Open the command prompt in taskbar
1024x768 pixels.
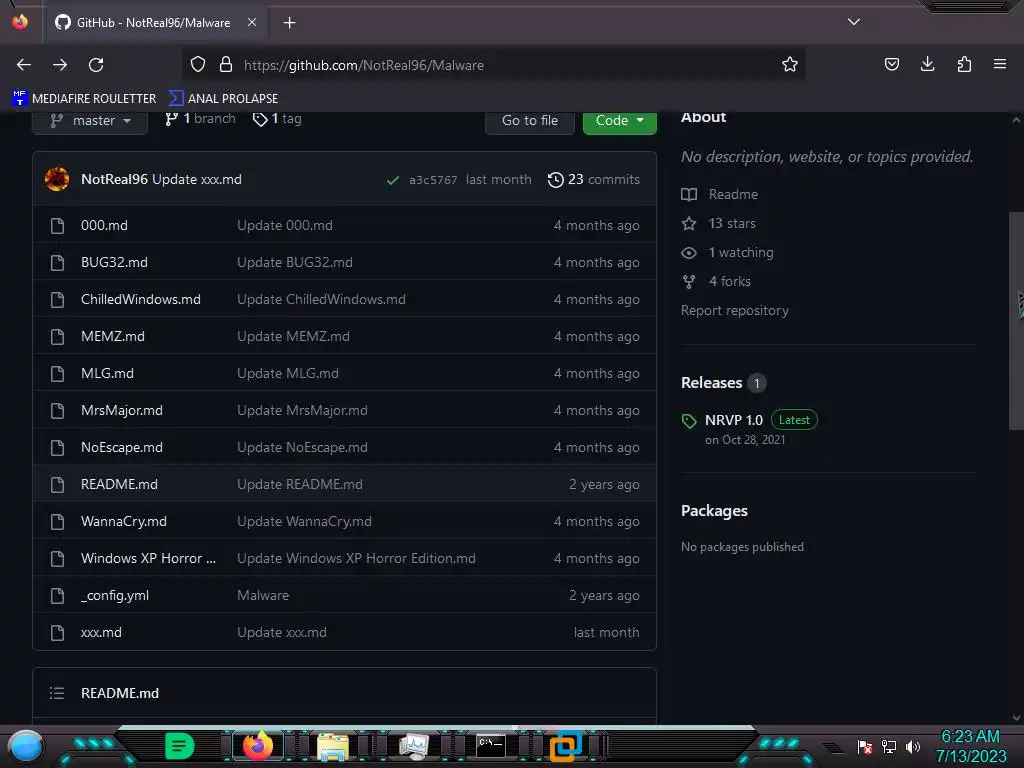pyautogui.click(x=490, y=745)
